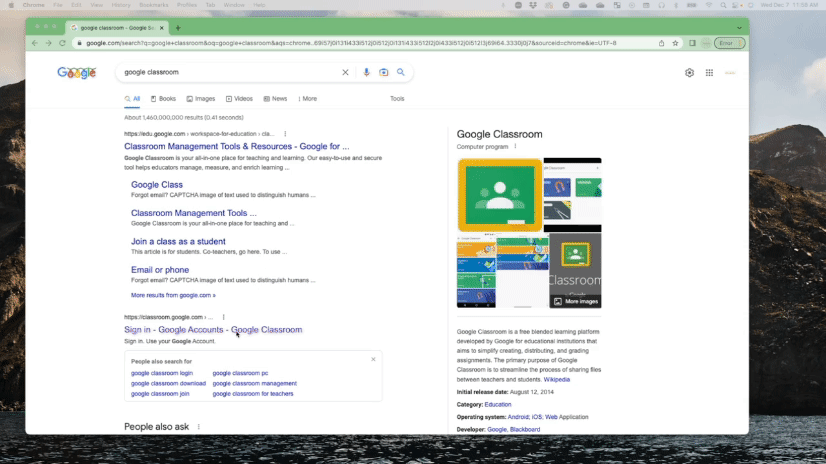The height and width of the screenshot is (464, 826).
Task: Reload the page with the refresh icon
Action: (x=62, y=43)
